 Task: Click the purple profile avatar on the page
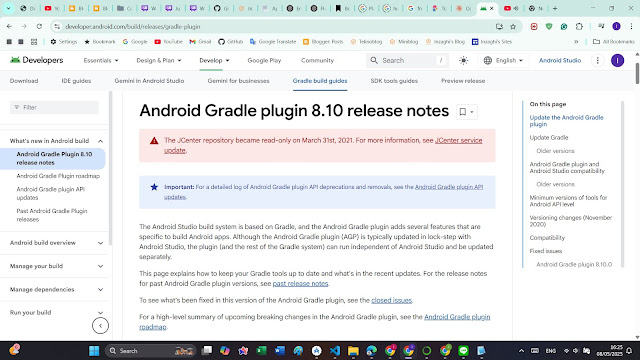[x=618, y=60]
